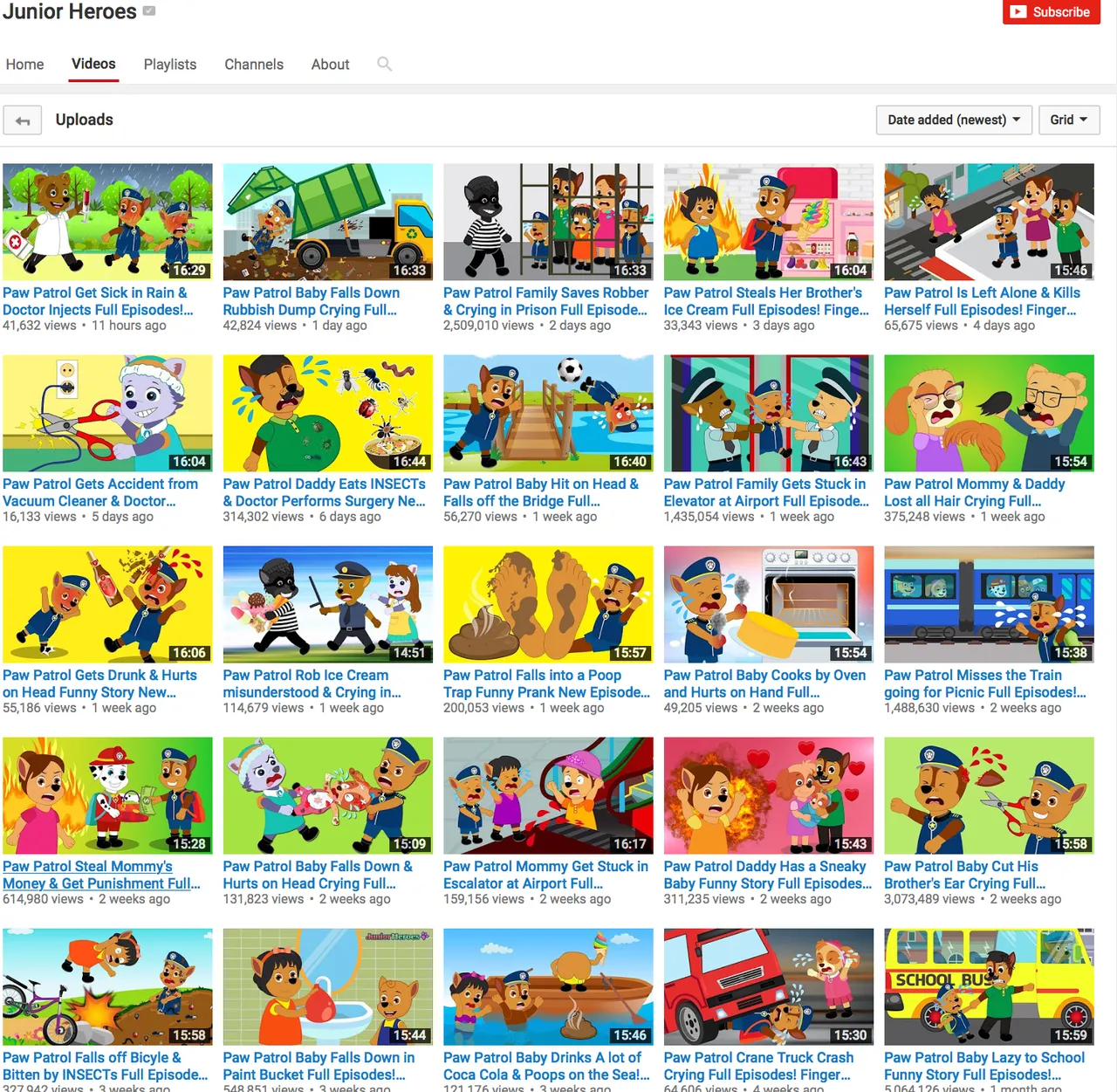Open Stuck in Escalator at Airport thumbnail
The width and height of the screenshot is (1117, 1092).
[548, 795]
